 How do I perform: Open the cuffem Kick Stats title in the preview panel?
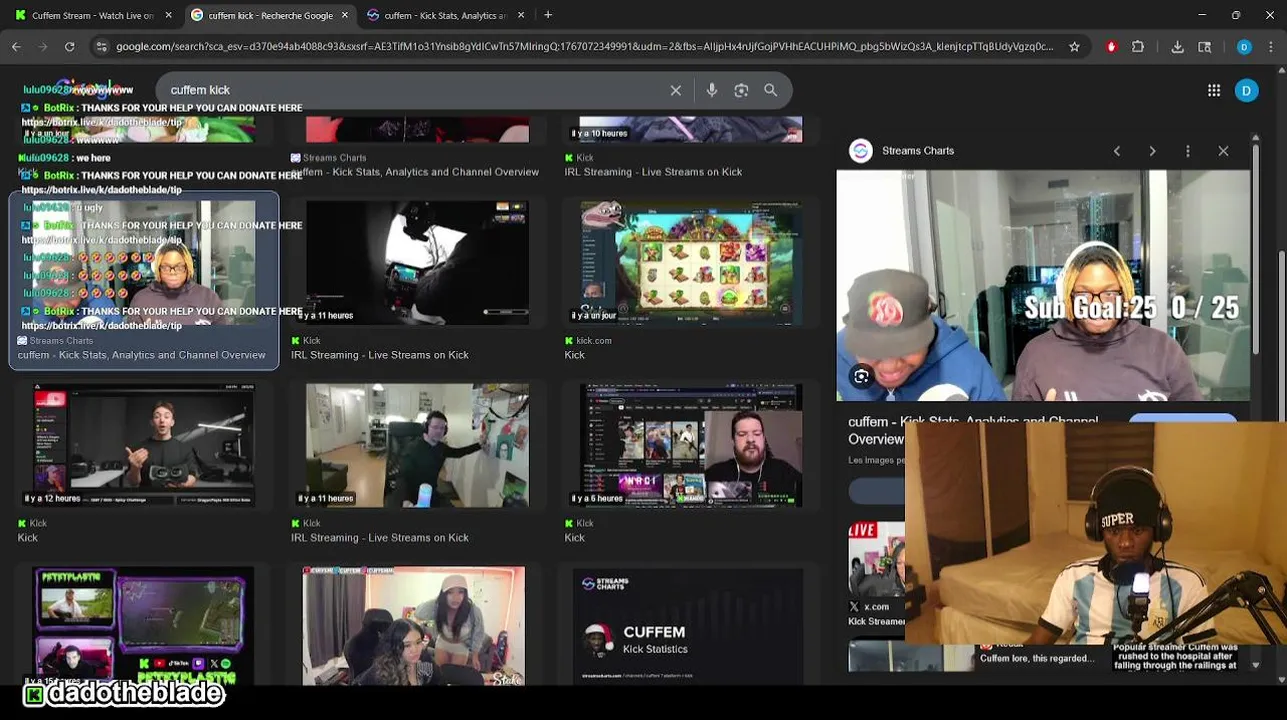(x=973, y=431)
